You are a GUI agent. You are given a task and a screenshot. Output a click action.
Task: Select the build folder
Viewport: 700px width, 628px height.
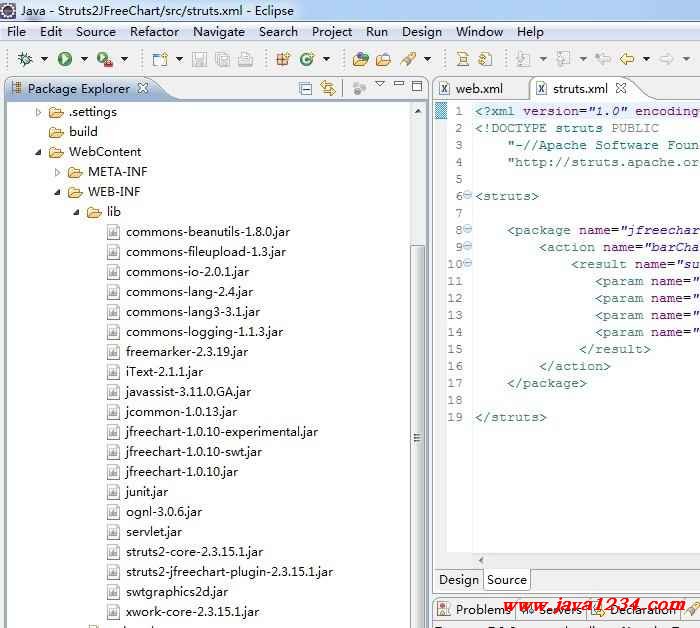(x=83, y=132)
